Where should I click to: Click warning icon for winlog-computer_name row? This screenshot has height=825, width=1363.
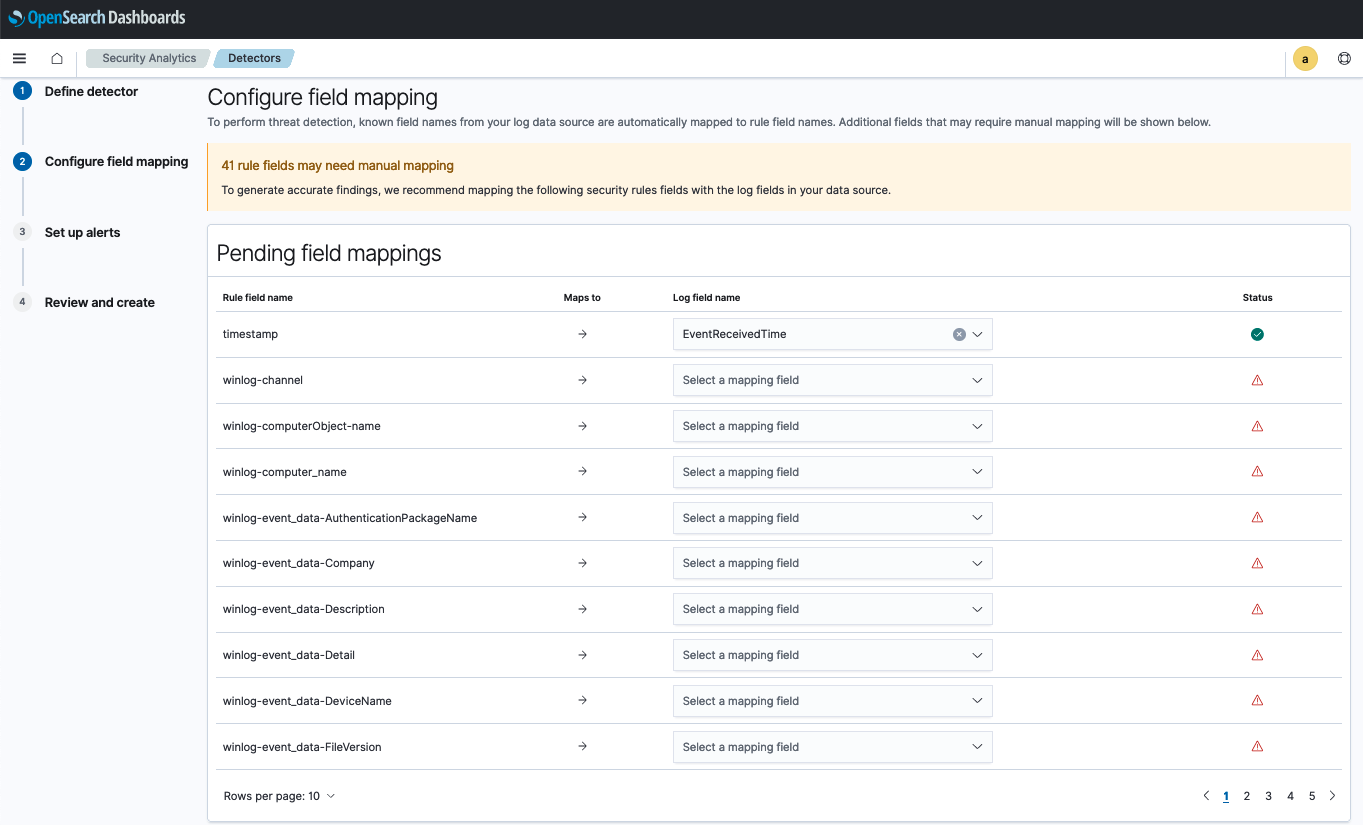click(x=1257, y=471)
